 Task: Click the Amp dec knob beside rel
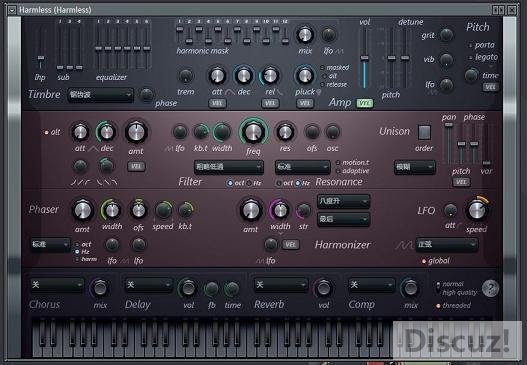(243, 76)
